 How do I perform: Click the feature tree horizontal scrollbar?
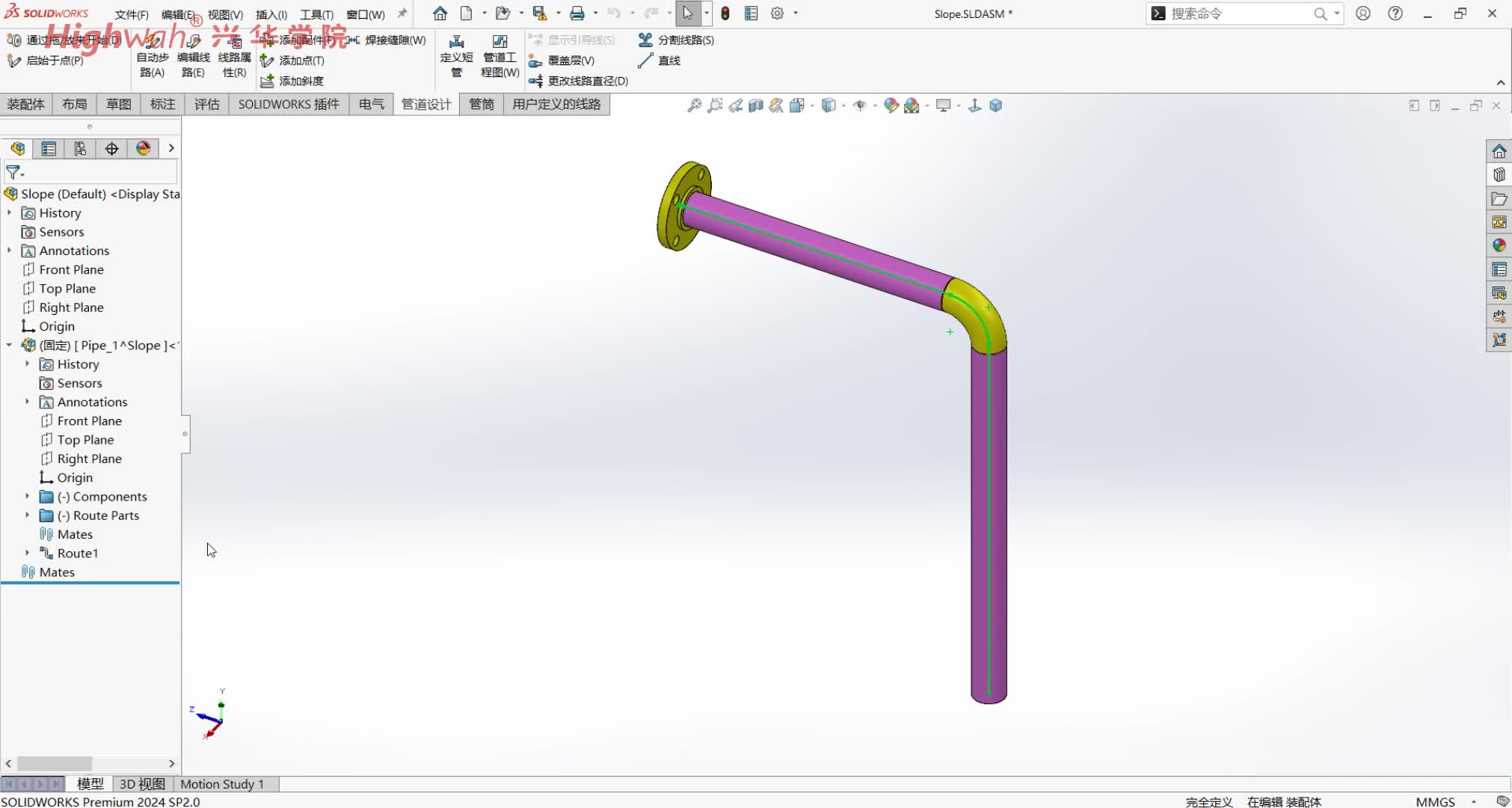[x=55, y=763]
